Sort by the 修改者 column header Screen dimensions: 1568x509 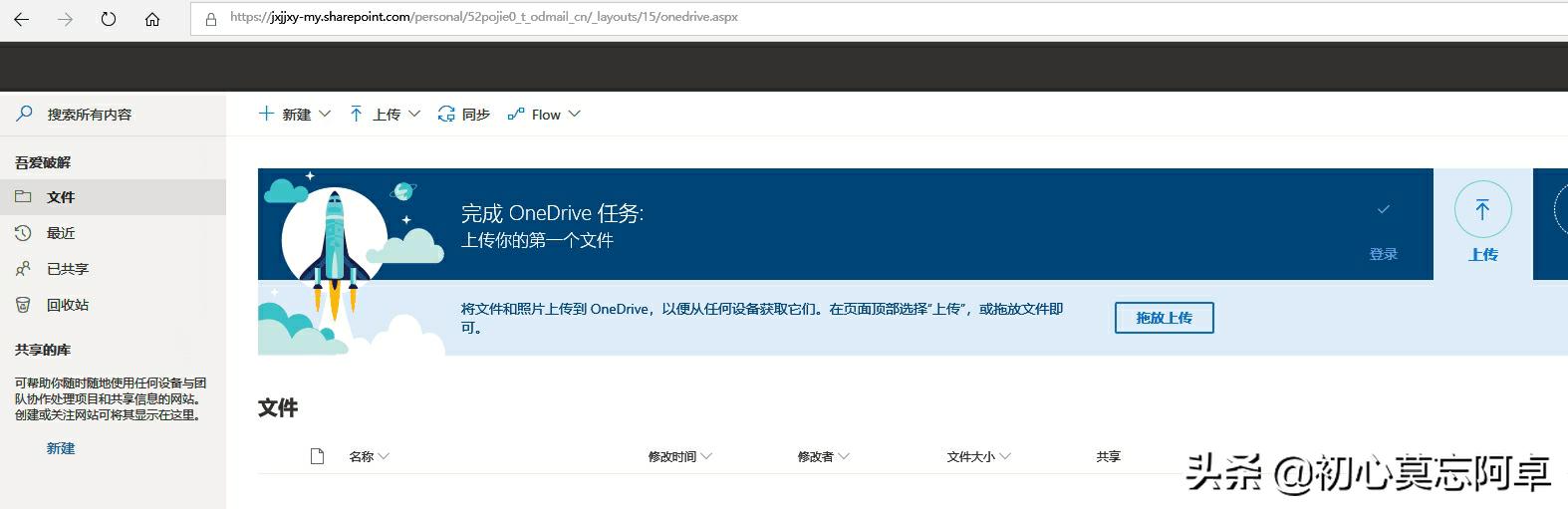pos(823,456)
